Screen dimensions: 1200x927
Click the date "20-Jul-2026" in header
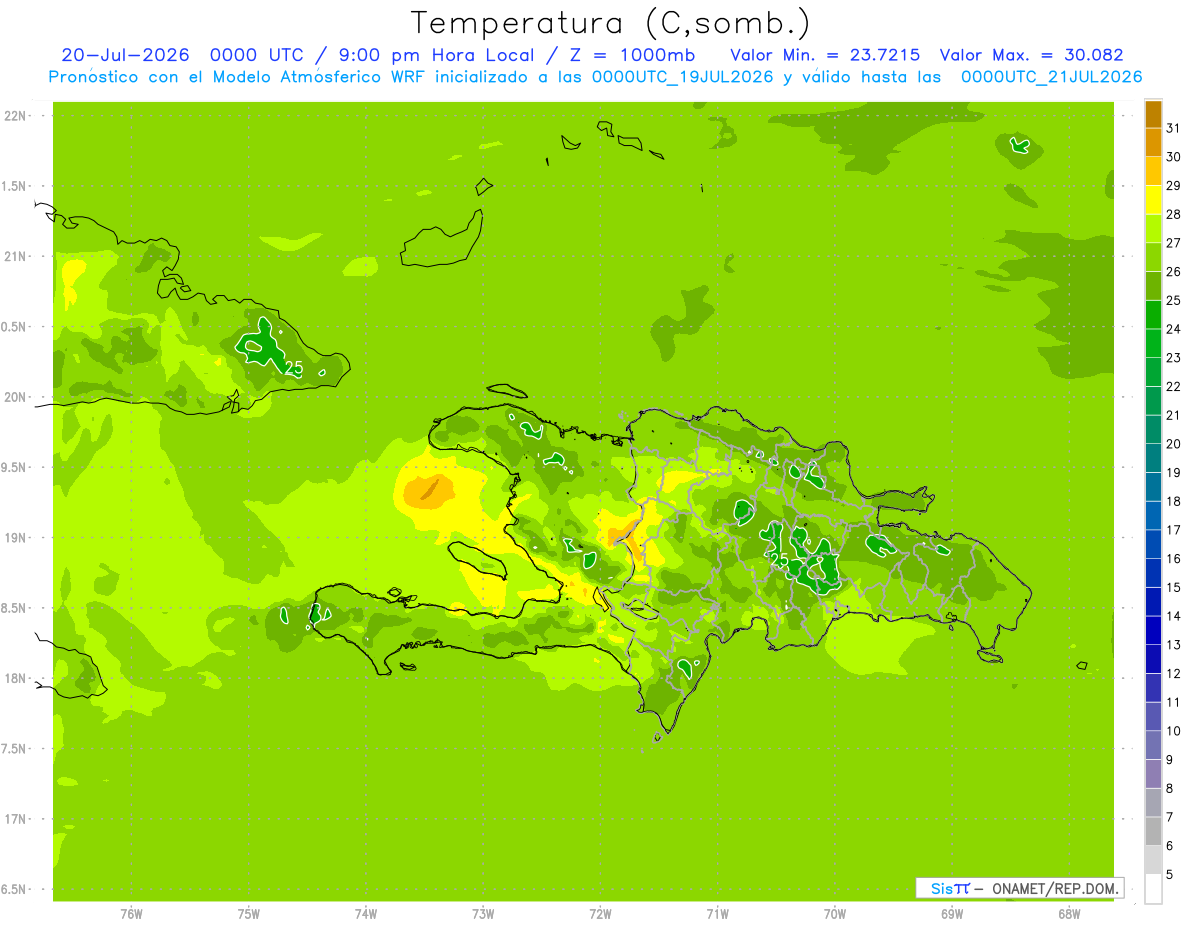pyautogui.click(x=125, y=55)
